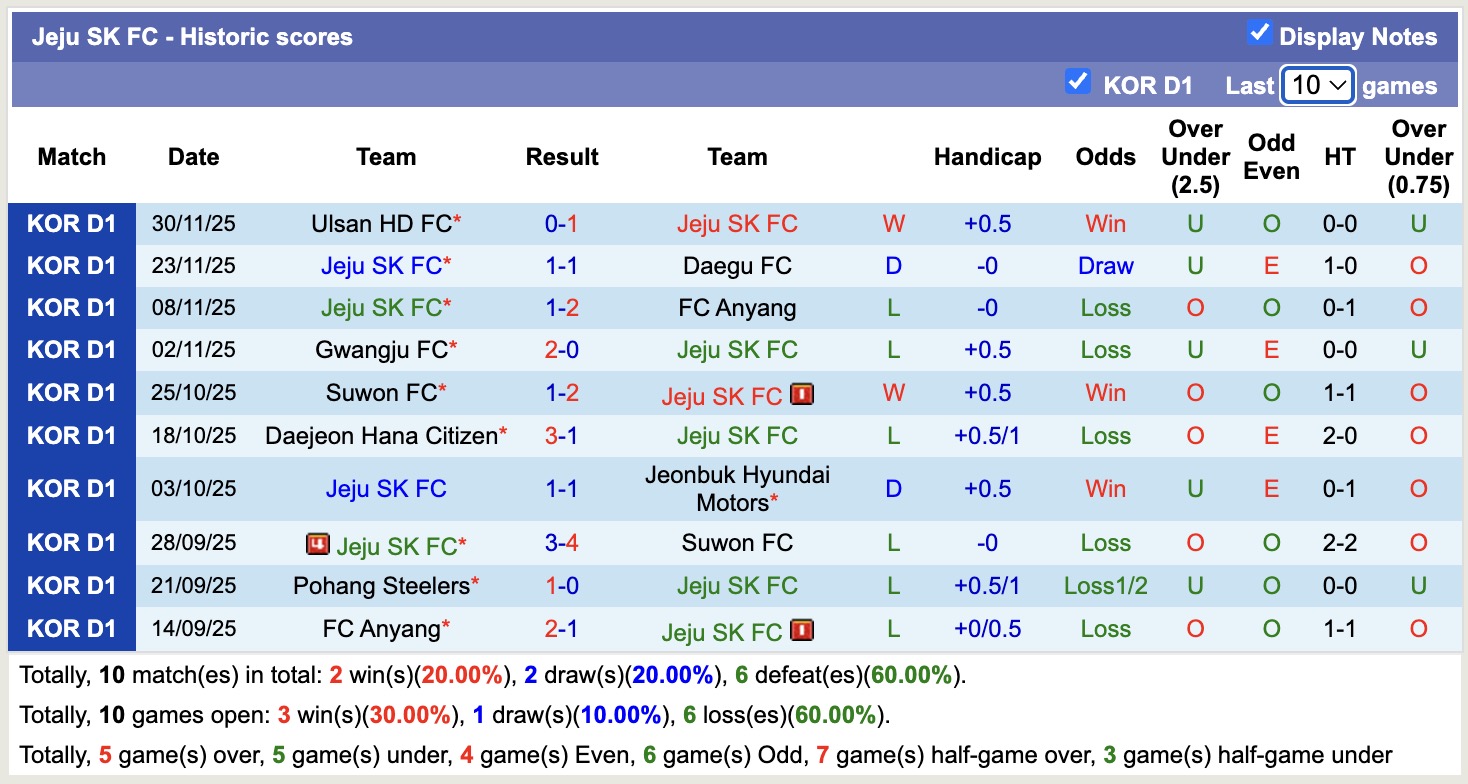Click red card icon in FC Anyang 14/09 row
This screenshot has height=784, width=1468.
[x=801, y=630]
